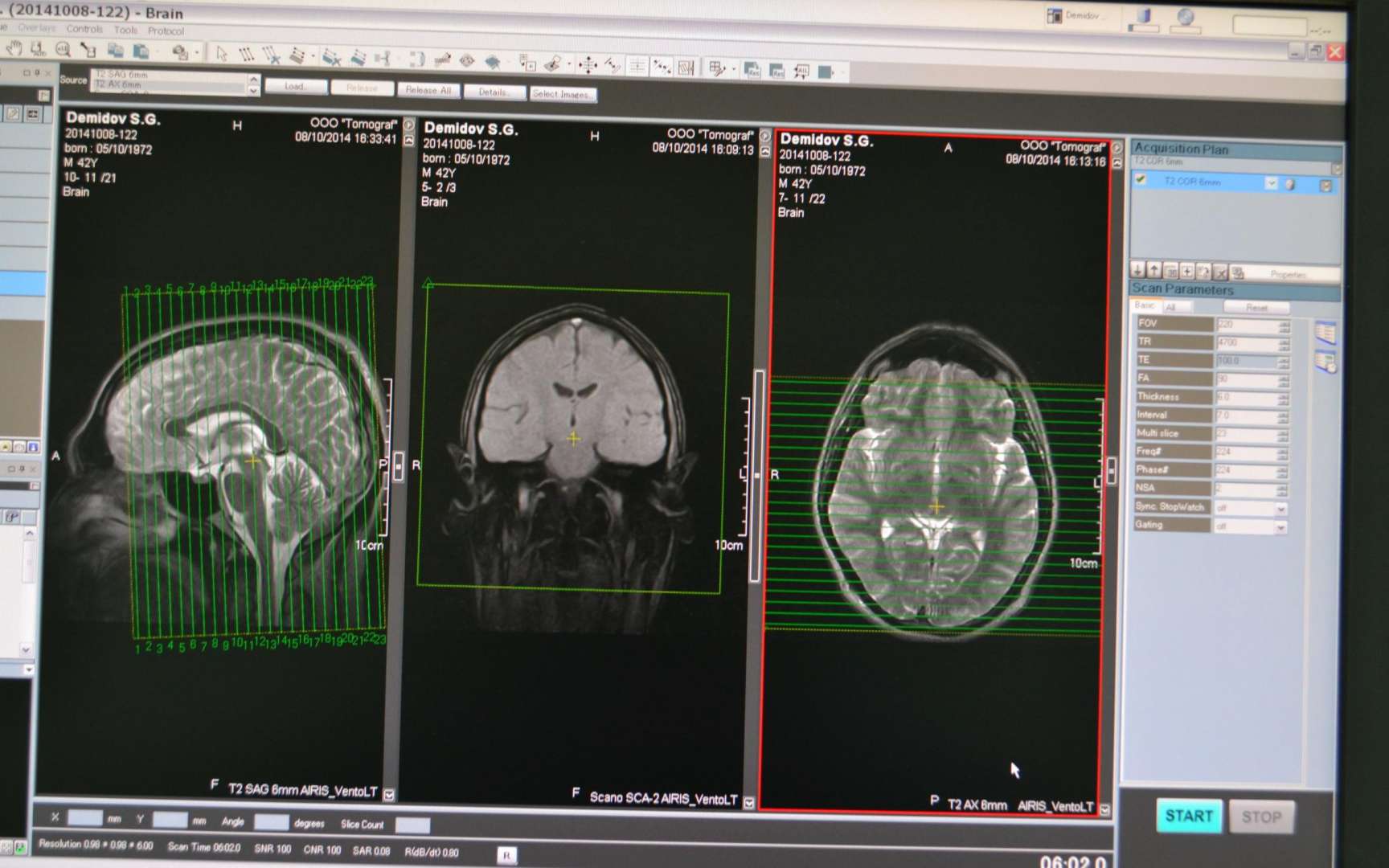Click the axial view vertical slider
The image size is (1389, 868).
[1111, 471]
